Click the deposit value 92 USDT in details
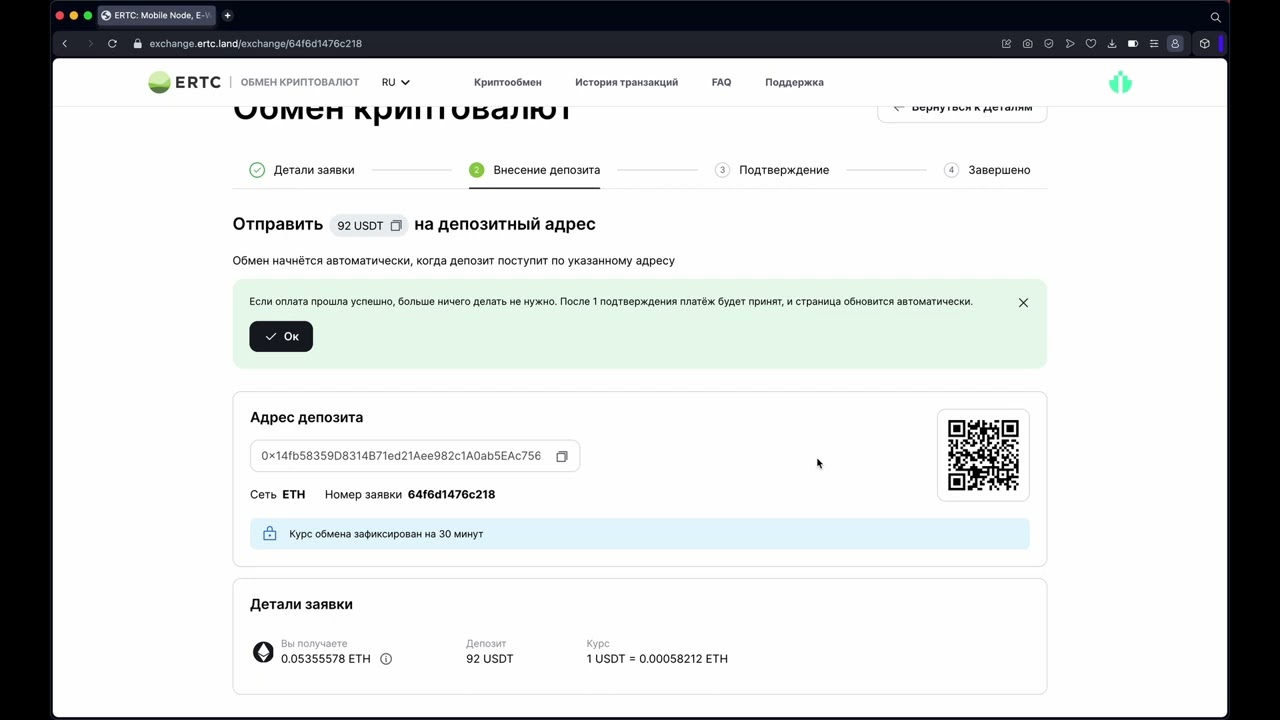This screenshot has height=720, width=1280. pos(489,659)
